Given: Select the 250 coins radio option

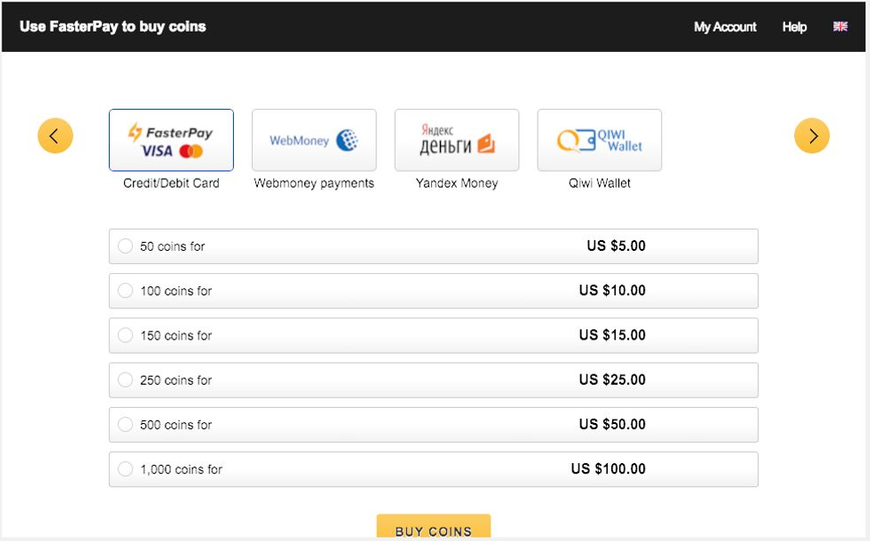Looking at the screenshot, I should tap(125, 380).
